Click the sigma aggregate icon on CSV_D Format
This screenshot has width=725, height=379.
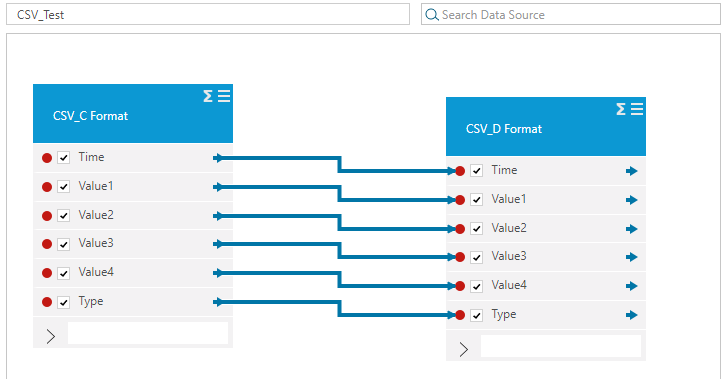pos(621,109)
